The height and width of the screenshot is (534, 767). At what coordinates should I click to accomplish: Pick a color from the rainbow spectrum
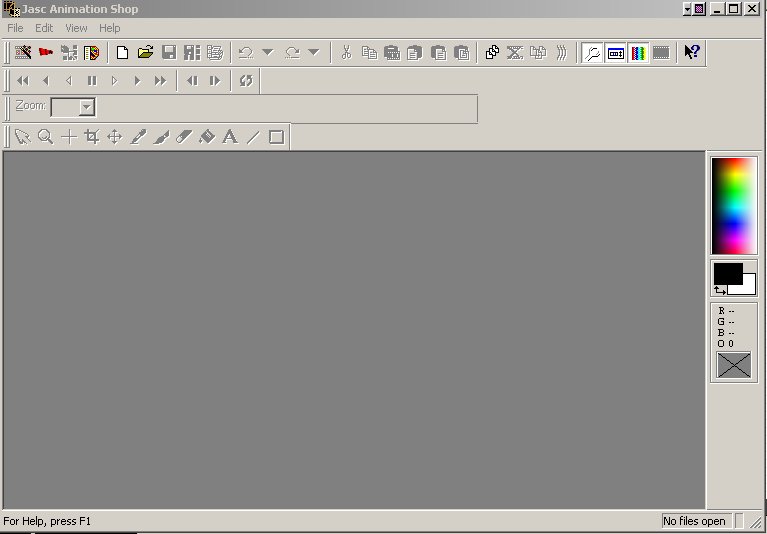[734, 206]
